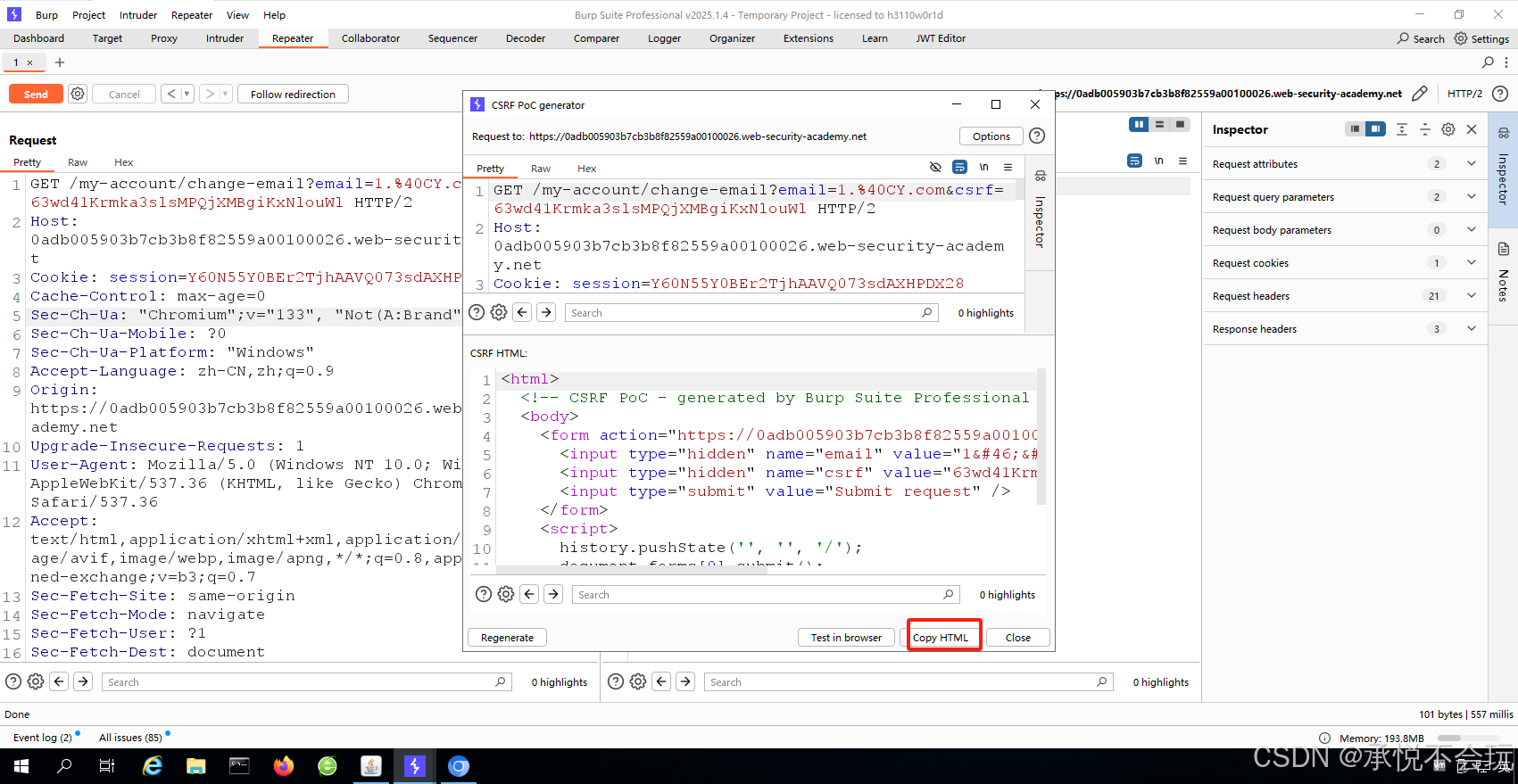Screen dimensions: 1518x784
Task: Click the dialog request Search field
Action: [751, 313]
